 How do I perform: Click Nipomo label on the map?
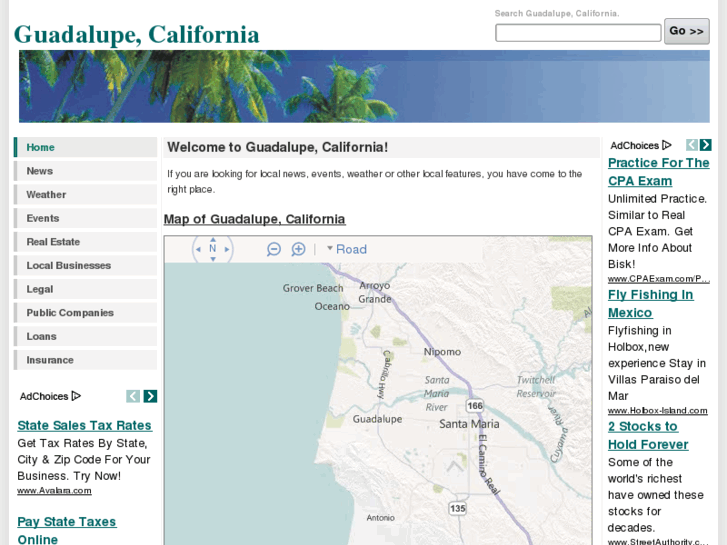click(x=442, y=352)
